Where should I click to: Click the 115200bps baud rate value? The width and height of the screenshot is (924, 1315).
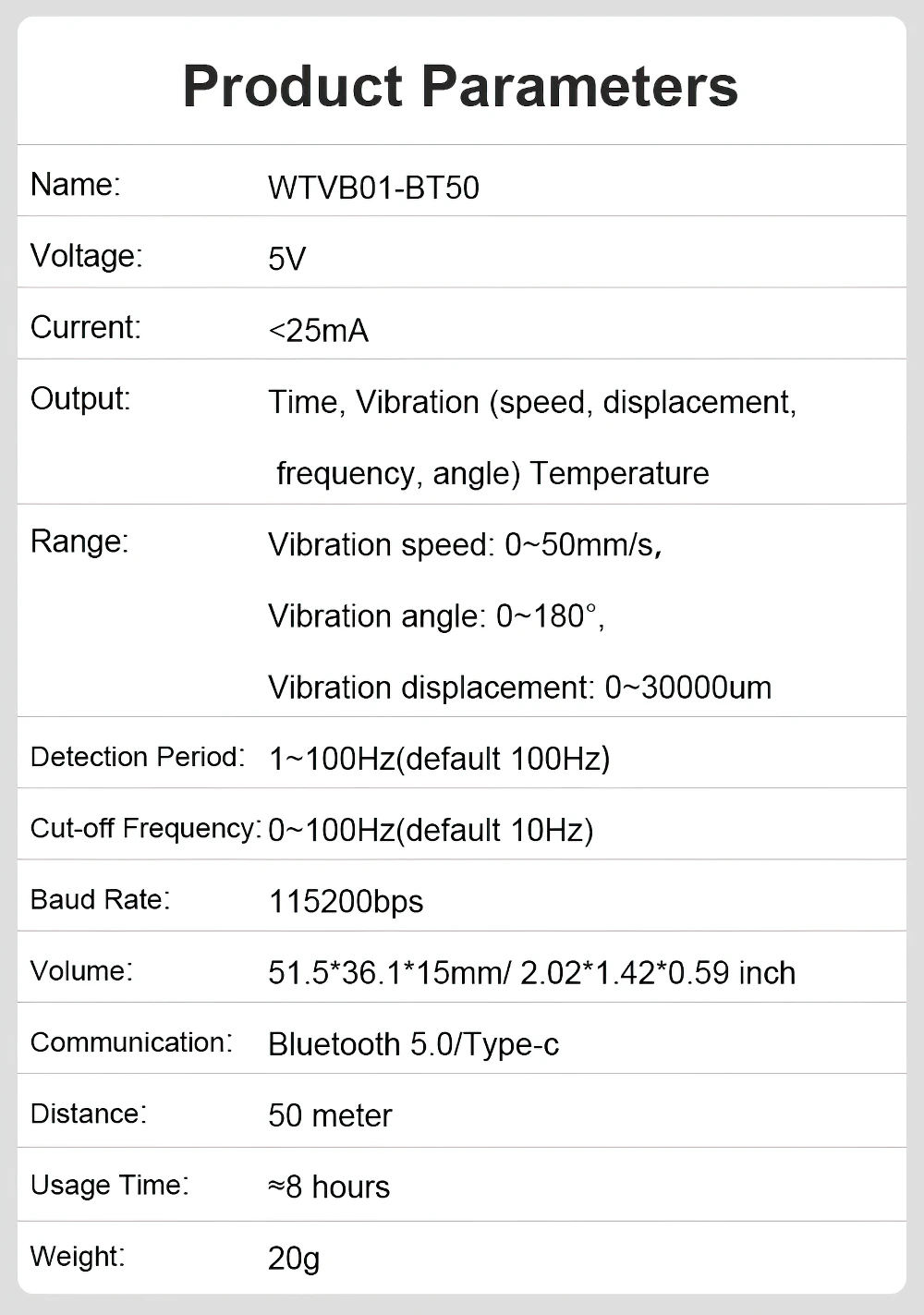(346, 901)
